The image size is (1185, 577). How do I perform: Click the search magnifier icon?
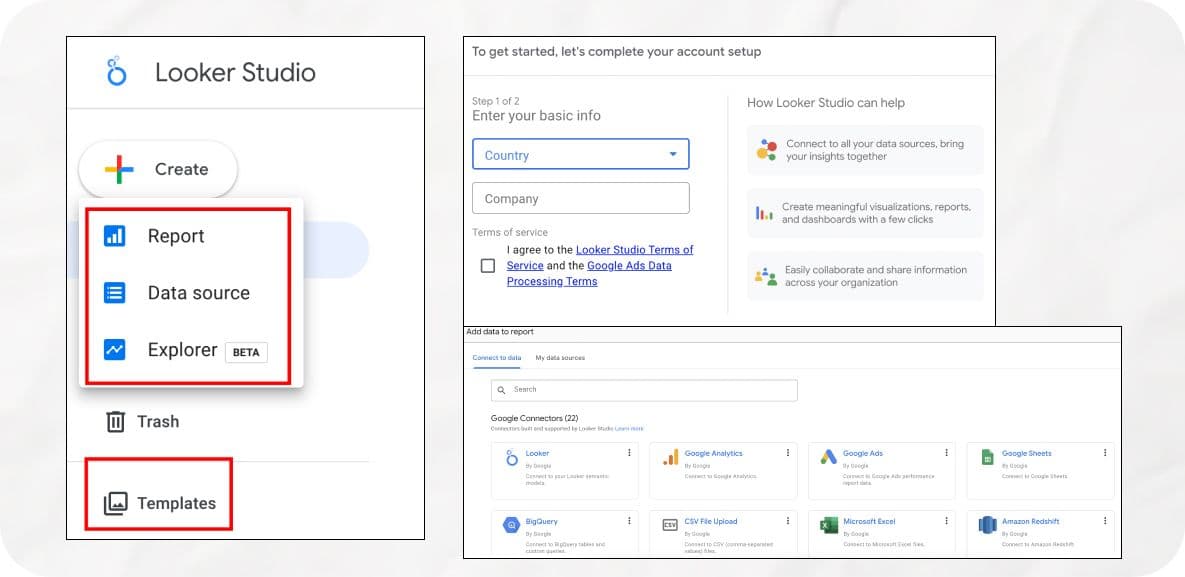pos(502,390)
